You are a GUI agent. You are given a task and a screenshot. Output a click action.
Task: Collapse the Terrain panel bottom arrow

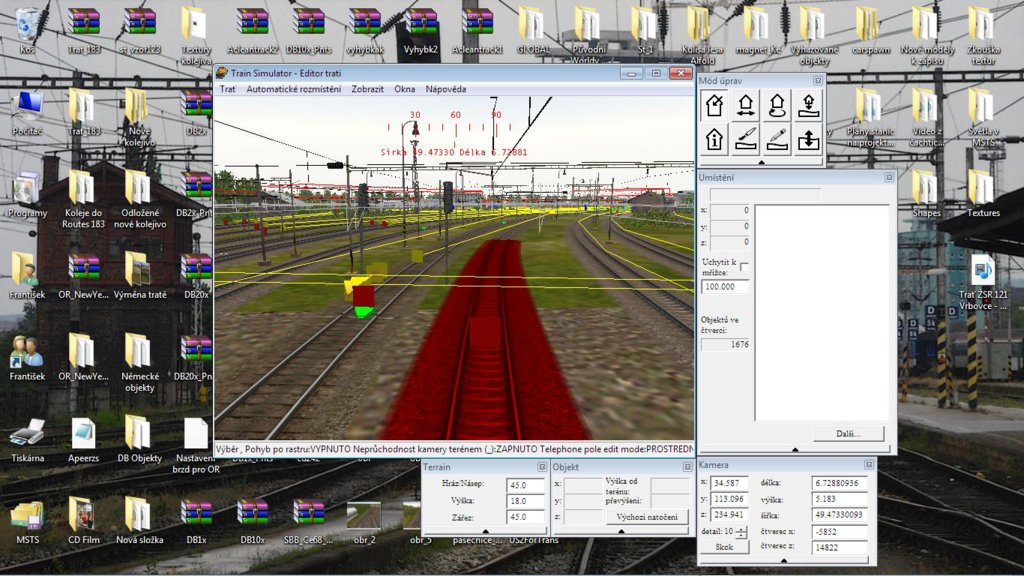(484, 532)
